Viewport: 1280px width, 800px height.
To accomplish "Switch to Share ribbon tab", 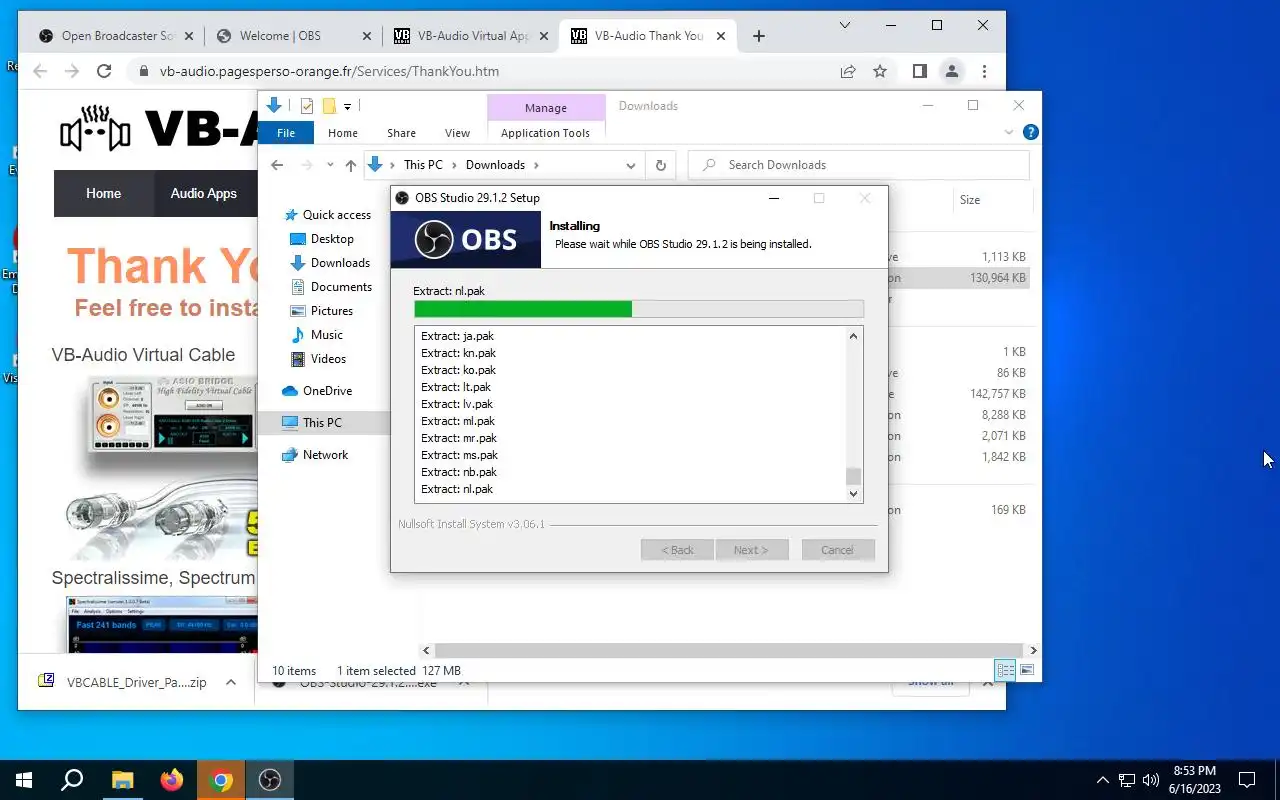I will point(401,133).
